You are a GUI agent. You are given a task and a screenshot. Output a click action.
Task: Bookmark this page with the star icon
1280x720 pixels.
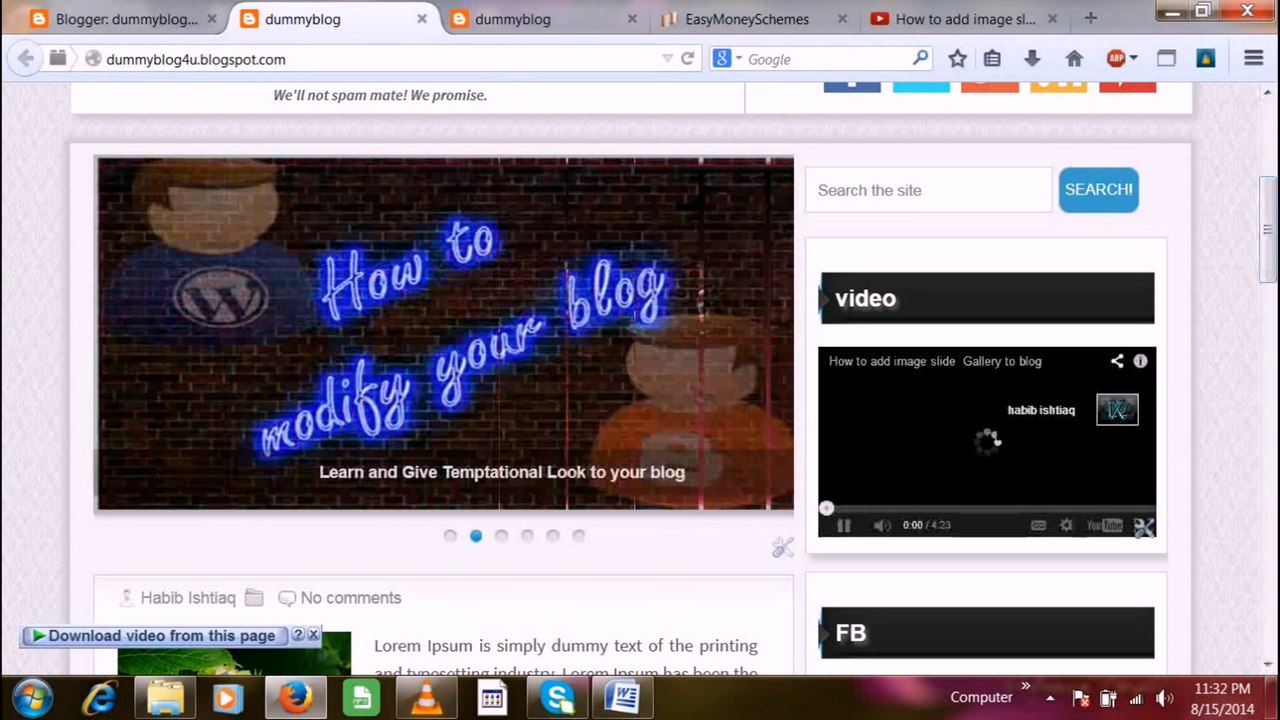(x=957, y=59)
